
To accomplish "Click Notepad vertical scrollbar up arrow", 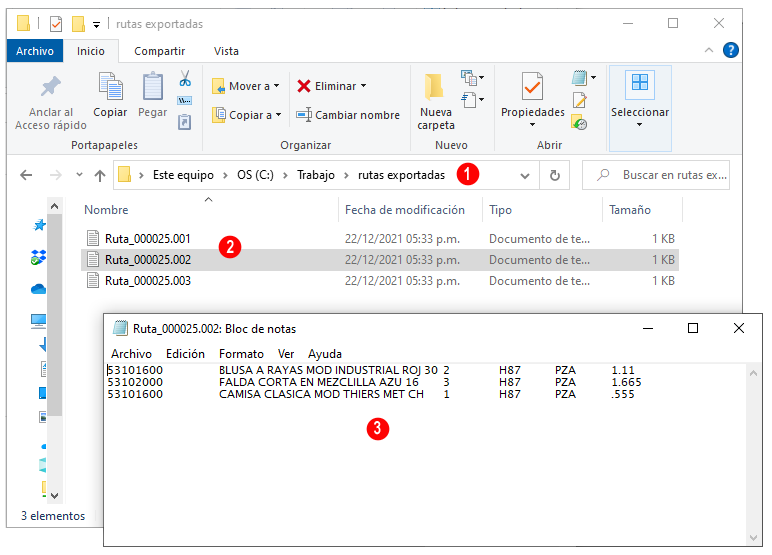I will pyautogui.click(x=753, y=373).
